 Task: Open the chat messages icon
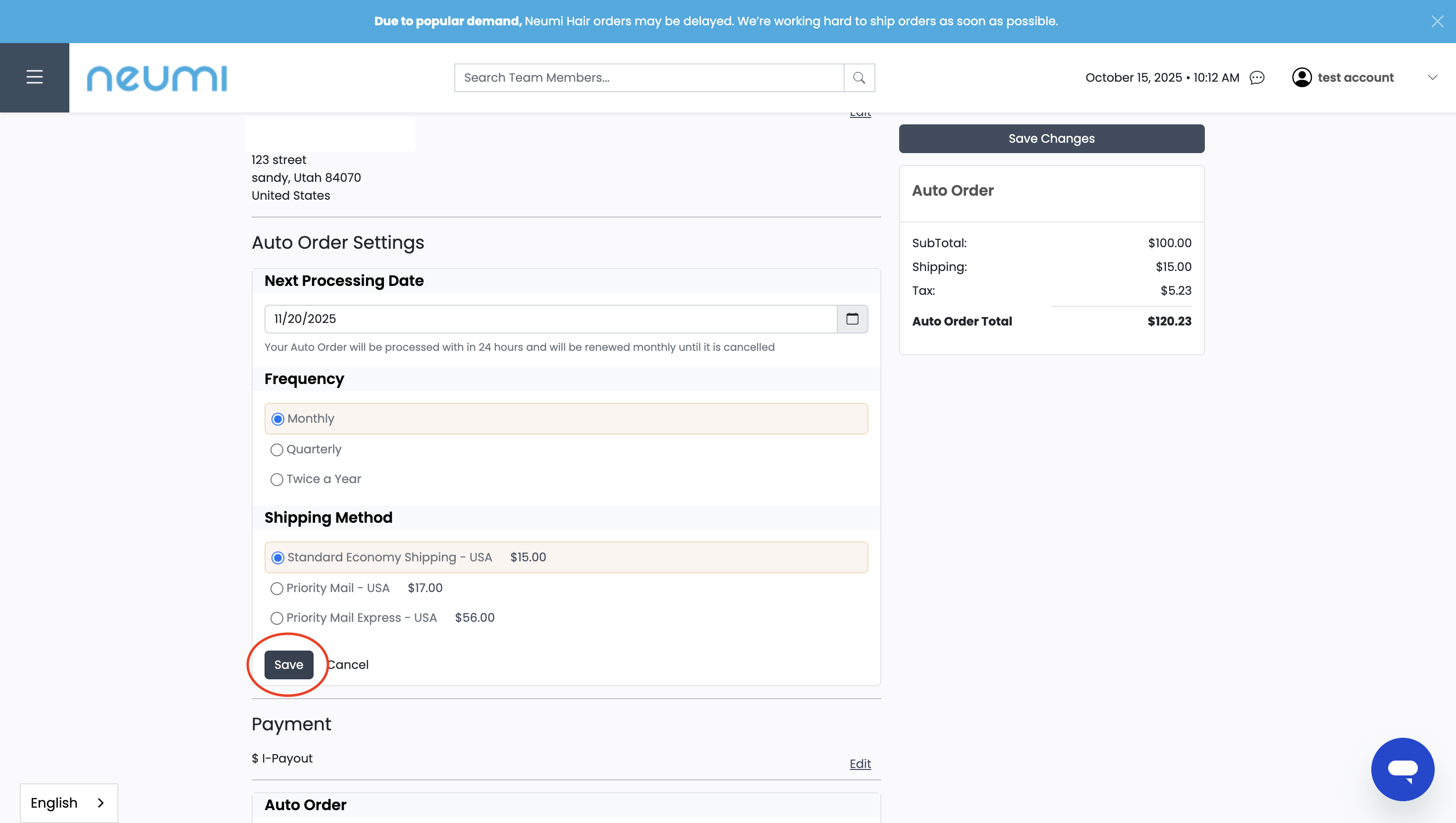[x=1256, y=78]
